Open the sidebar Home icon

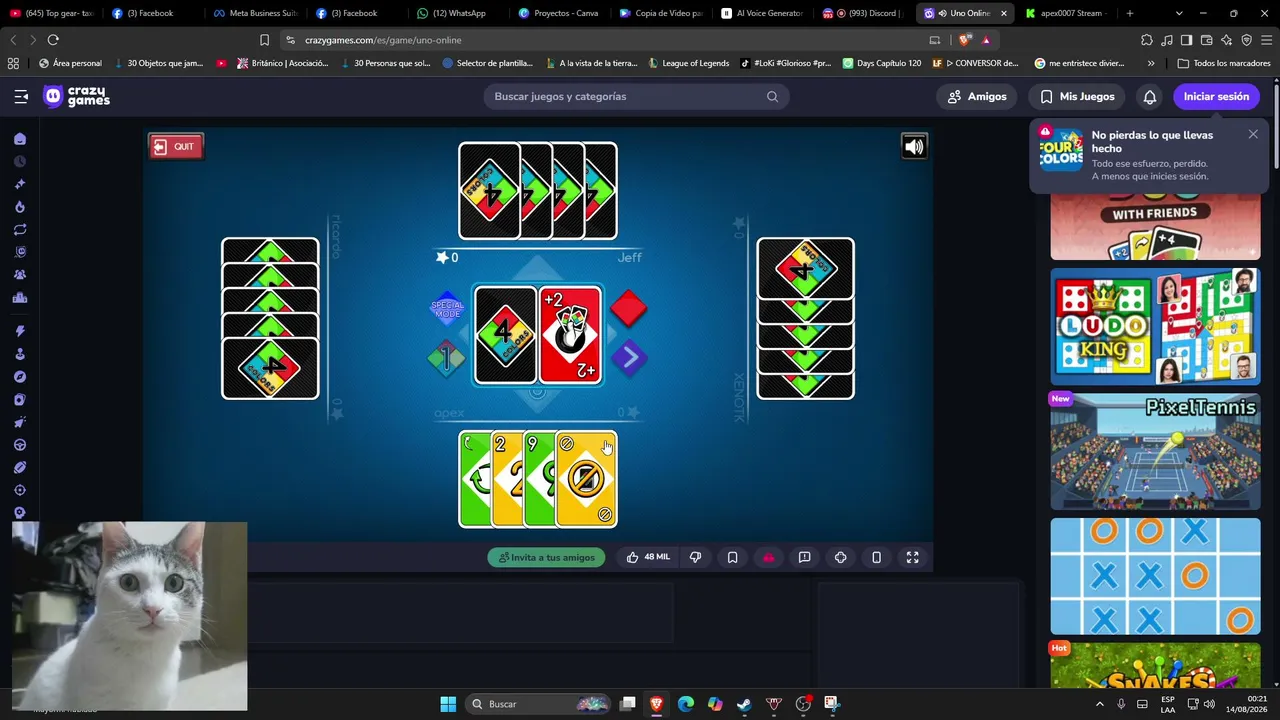[20, 139]
